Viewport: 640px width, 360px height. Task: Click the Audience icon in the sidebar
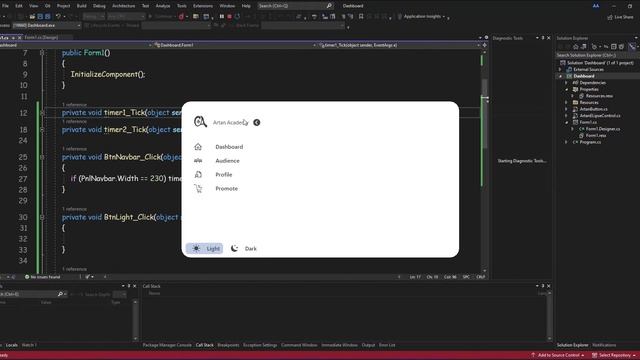pos(198,160)
